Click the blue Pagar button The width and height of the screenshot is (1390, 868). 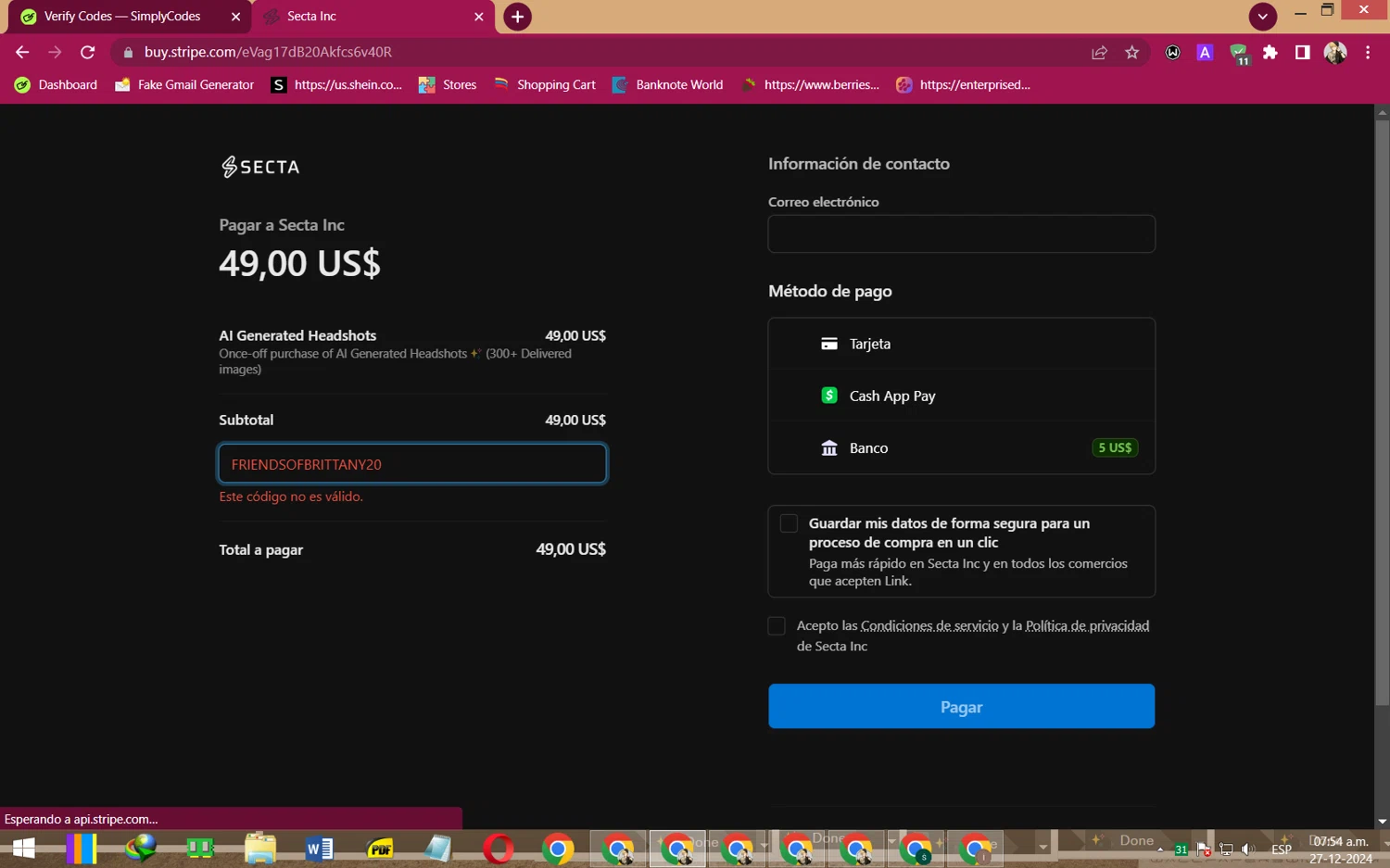coord(961,707)
